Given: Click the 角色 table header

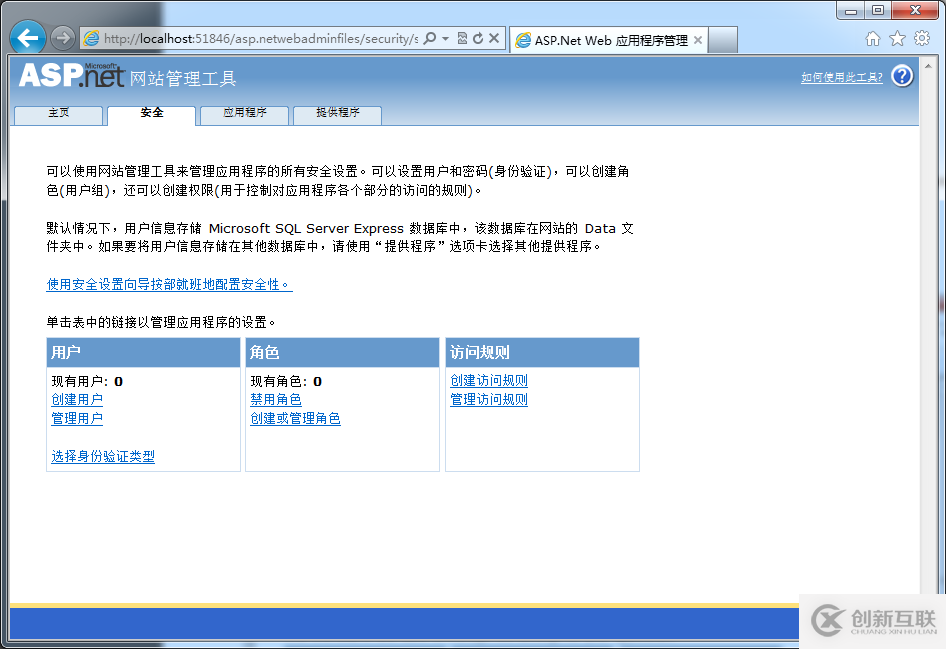Looking at the screenshot, I should coord(343,352).
